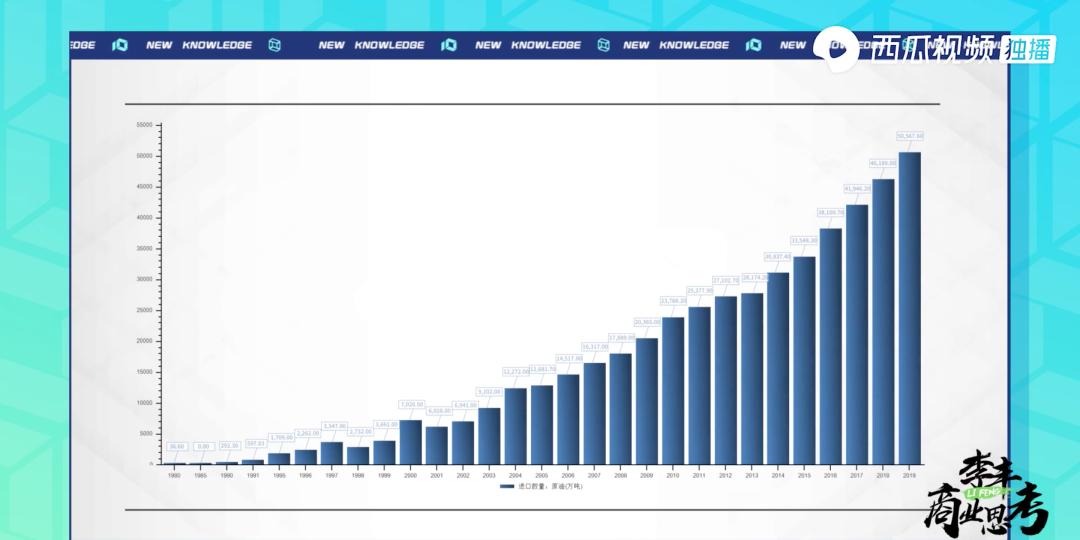Click the x-axis year label 1980

(x=174, y=475)
